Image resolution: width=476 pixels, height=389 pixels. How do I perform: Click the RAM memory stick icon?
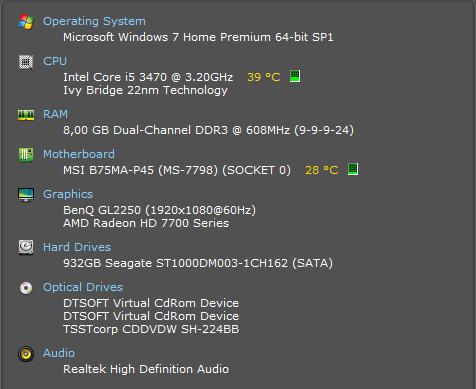click(26, 115)
